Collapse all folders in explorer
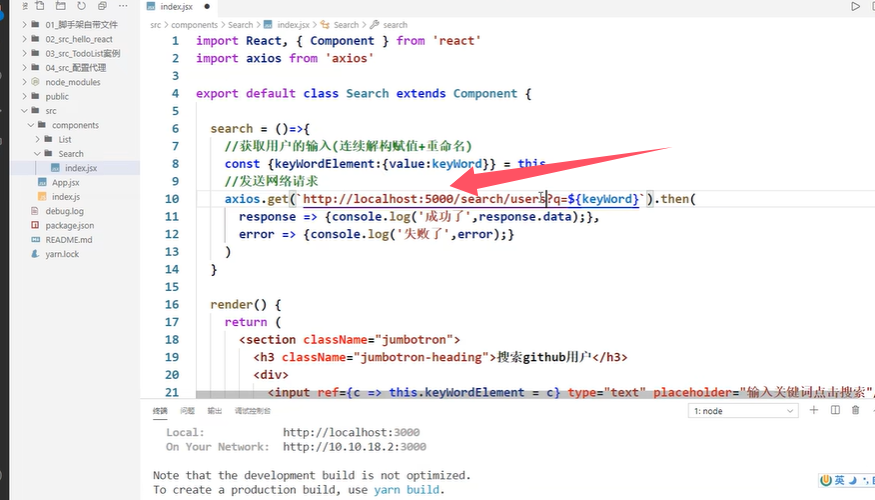 coord(102,6)
